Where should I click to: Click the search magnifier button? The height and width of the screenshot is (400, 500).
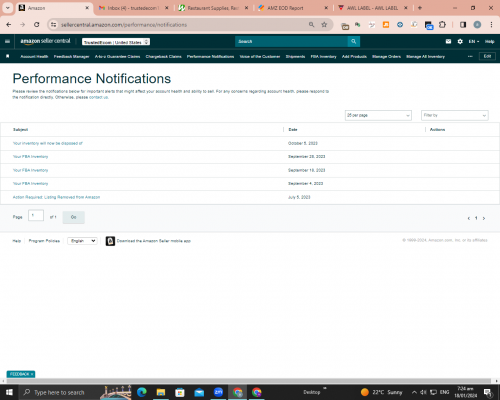click(354, 41)
